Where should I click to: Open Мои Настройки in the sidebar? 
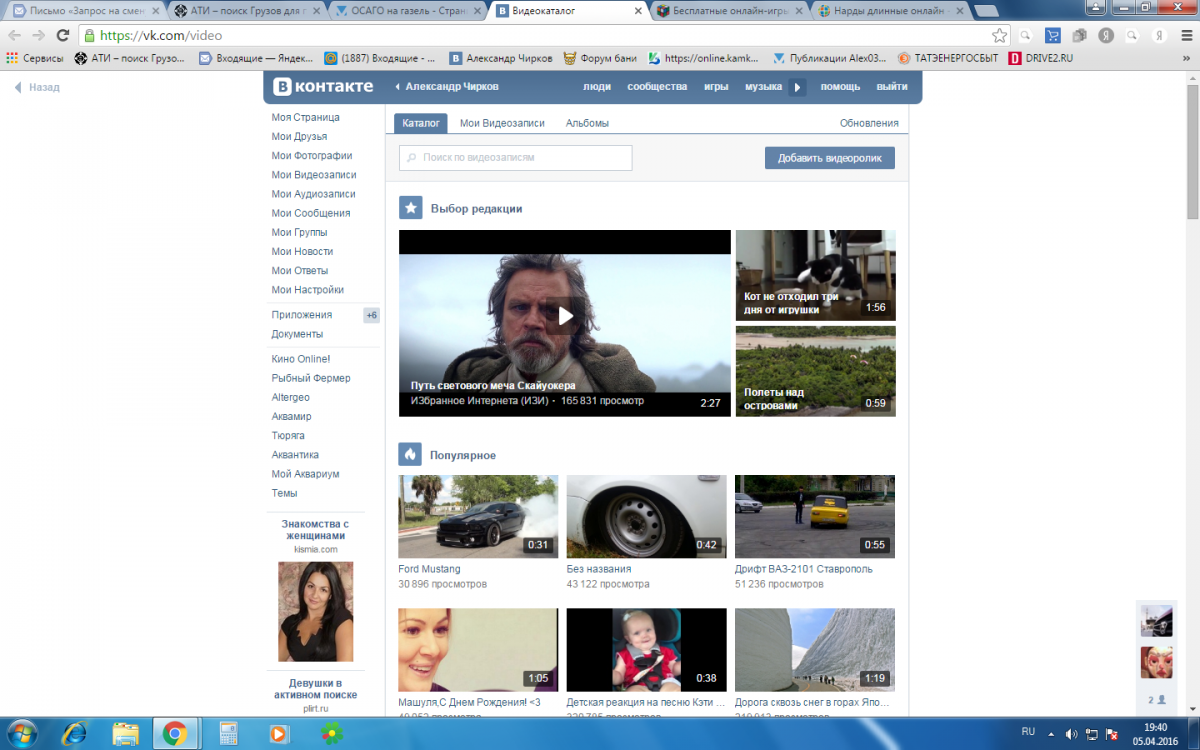point(307,290)
